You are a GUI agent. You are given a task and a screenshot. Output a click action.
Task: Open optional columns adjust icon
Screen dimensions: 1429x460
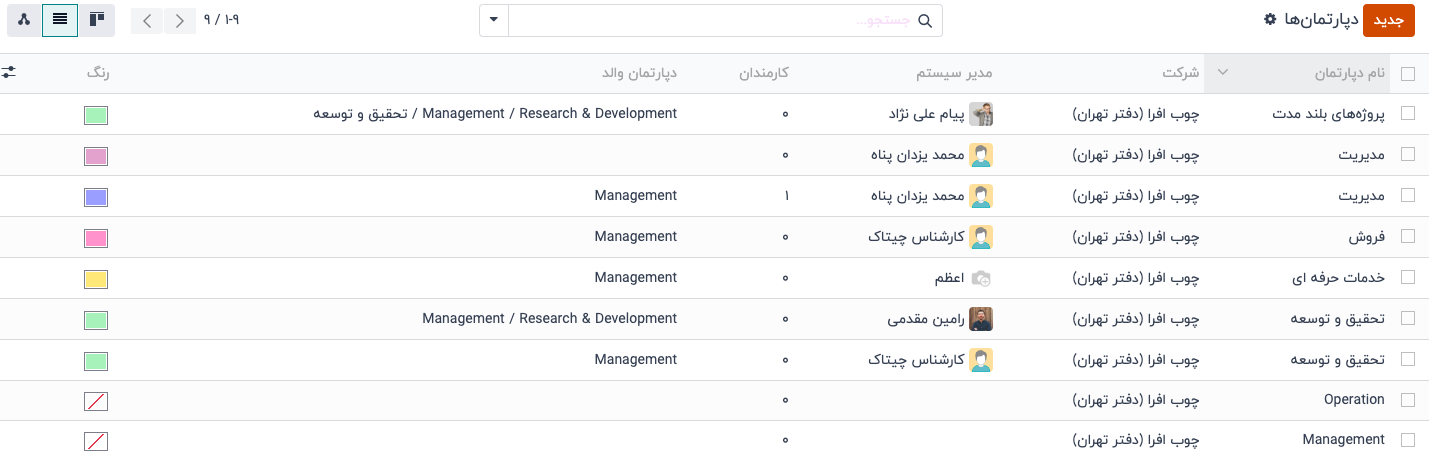click(x=9, y=73)
